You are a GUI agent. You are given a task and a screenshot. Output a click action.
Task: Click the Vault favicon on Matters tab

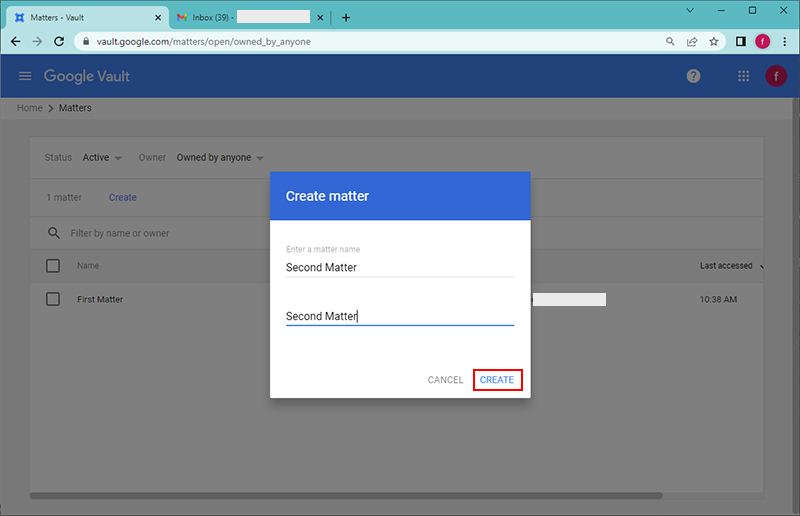click(19, 18)
